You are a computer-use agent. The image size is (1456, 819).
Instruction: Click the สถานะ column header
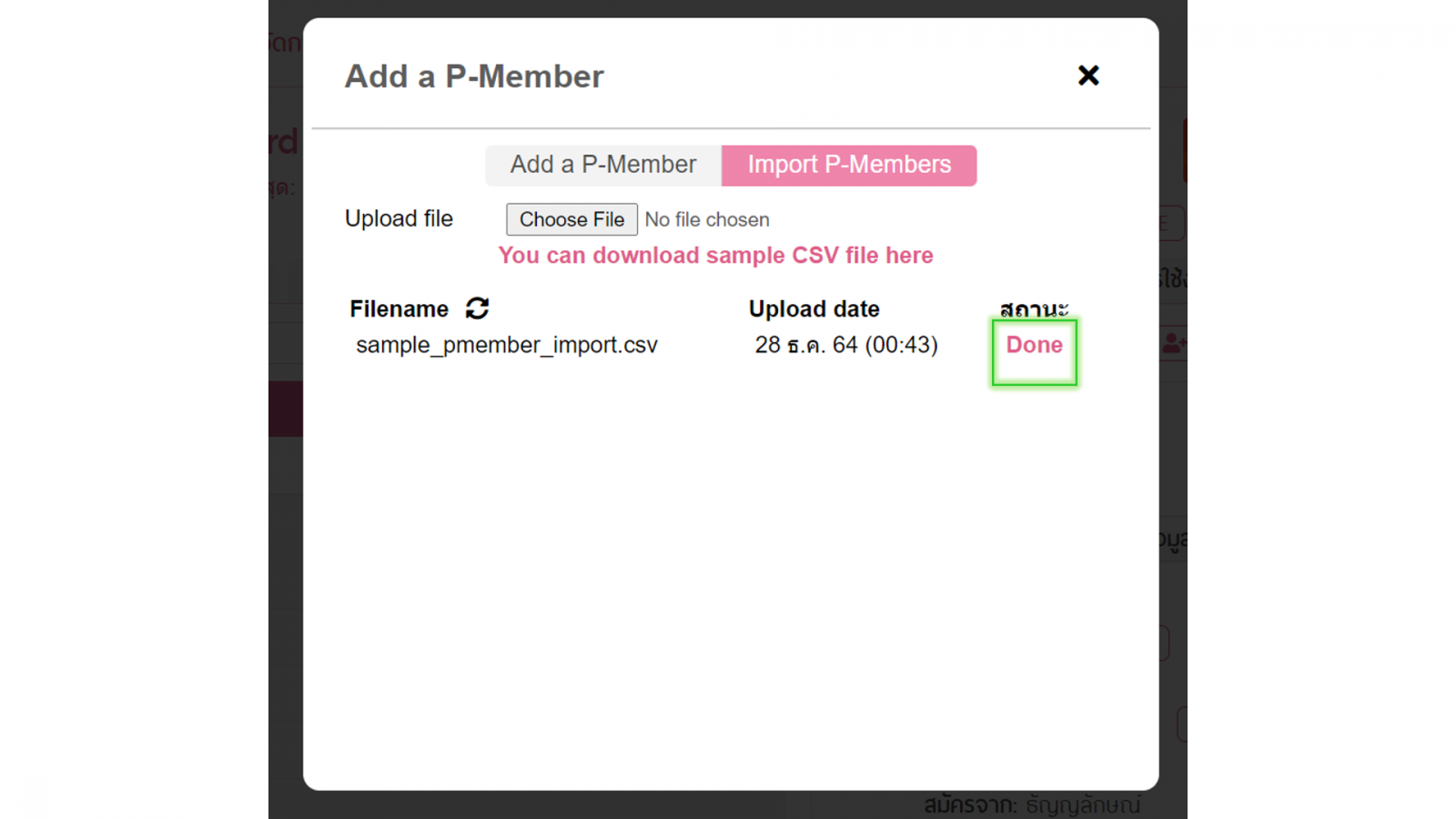click(1034, 309)
